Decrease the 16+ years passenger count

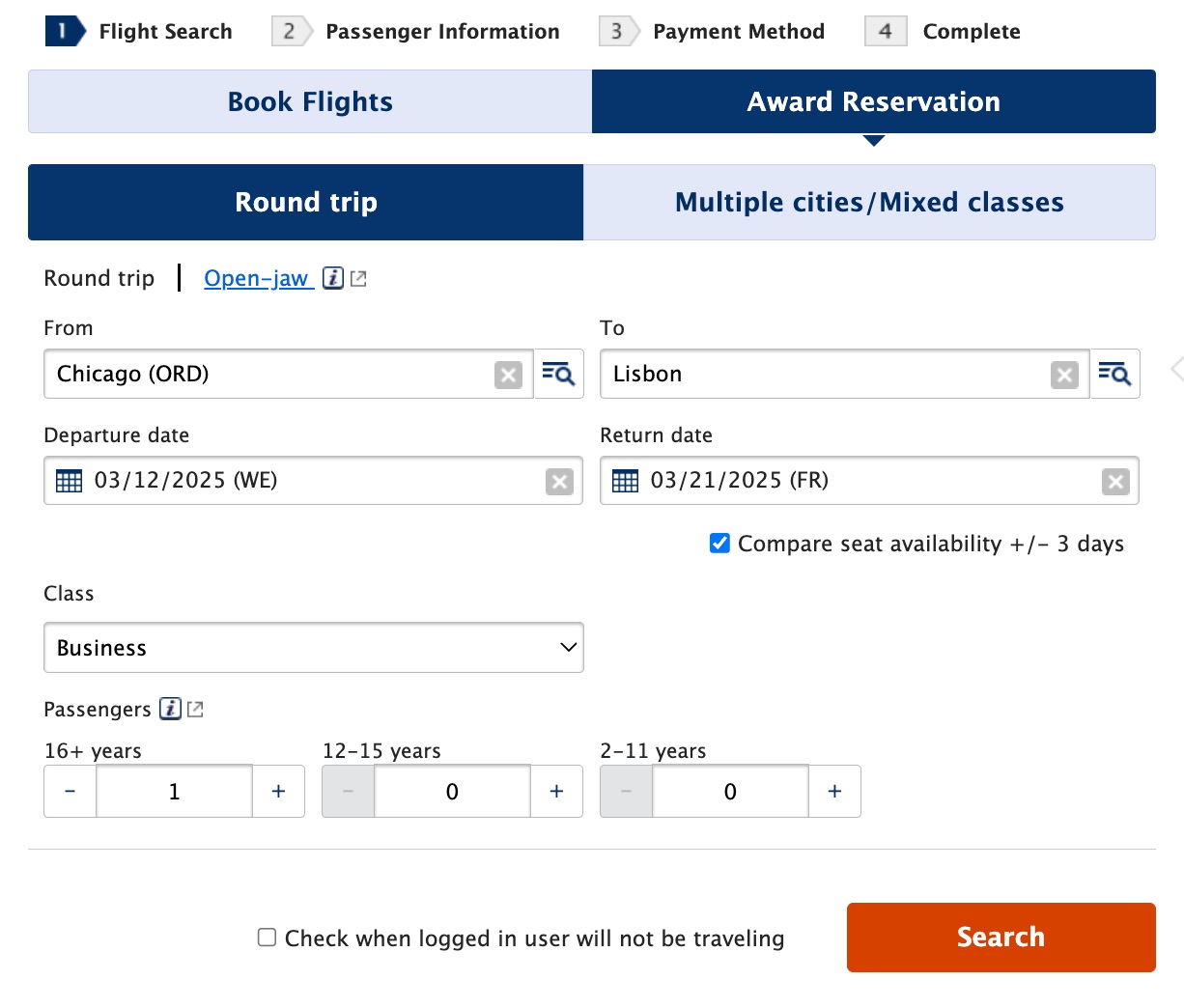coord(70,792)
